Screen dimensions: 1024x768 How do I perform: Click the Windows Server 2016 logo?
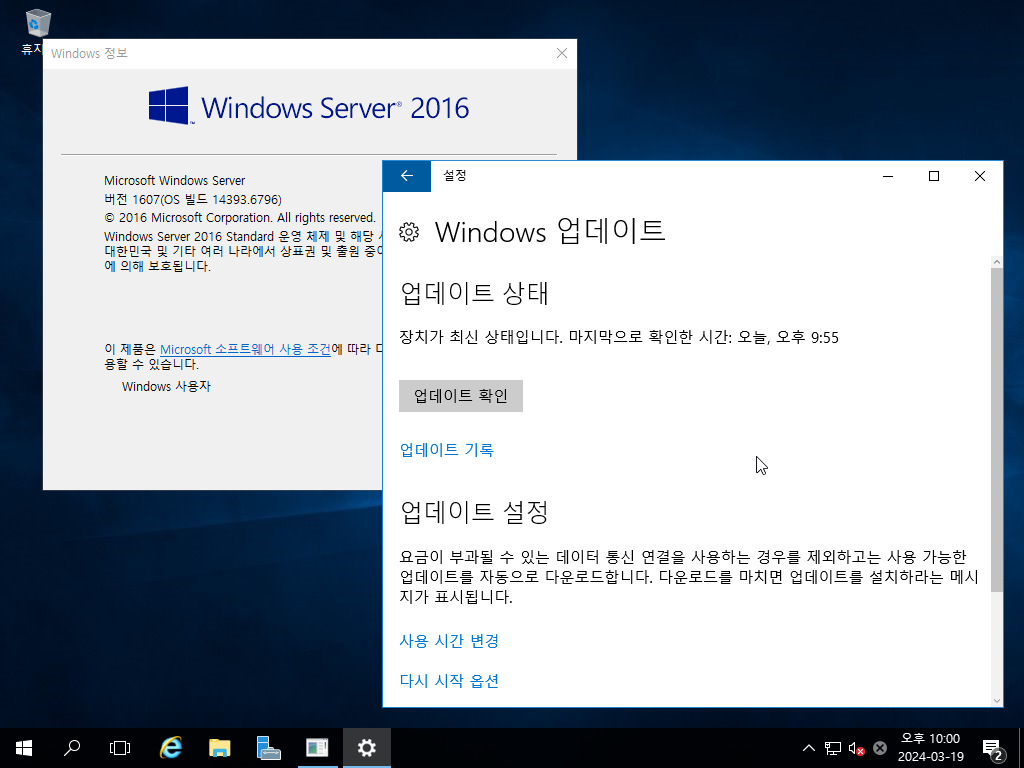coord(309,106)
